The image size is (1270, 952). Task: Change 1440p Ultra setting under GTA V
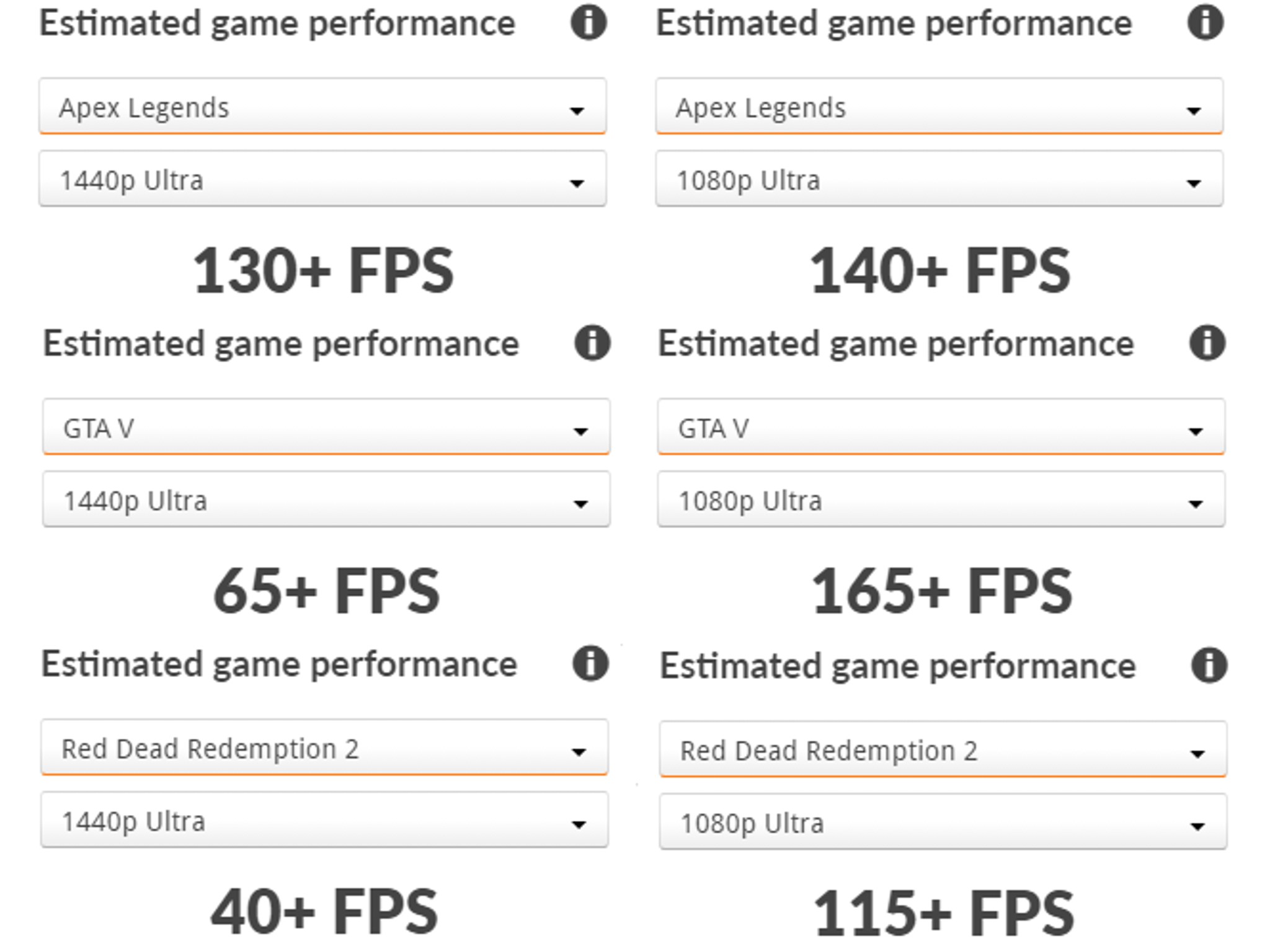[326, 500]
